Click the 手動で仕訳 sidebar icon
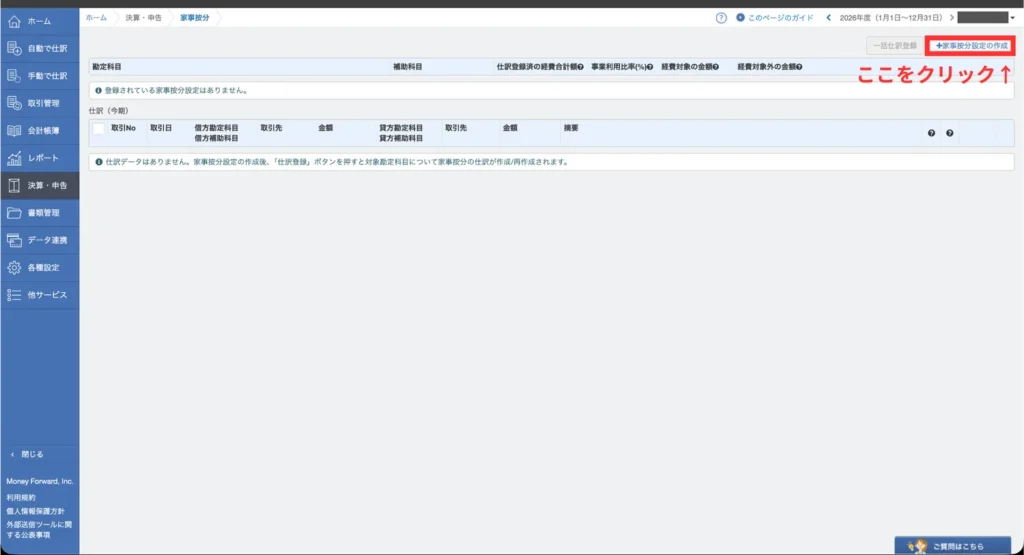This screenshot has width=1024, height=555. pyautogui.click(x=14, y=76)
